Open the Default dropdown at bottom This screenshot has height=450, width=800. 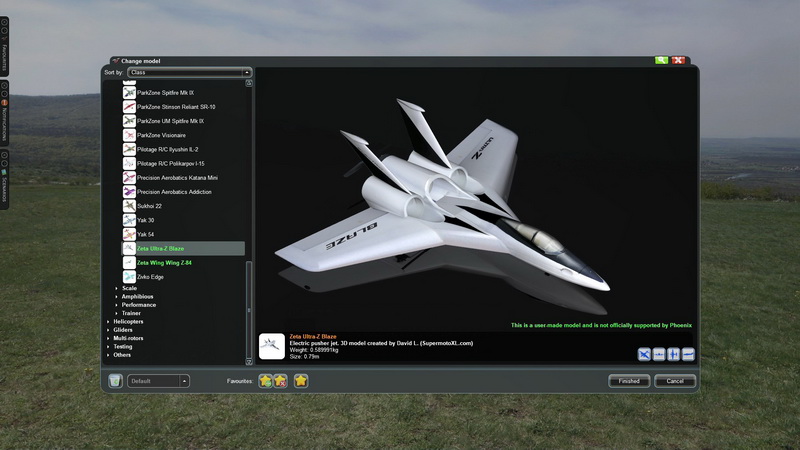(x=158, y=381)
